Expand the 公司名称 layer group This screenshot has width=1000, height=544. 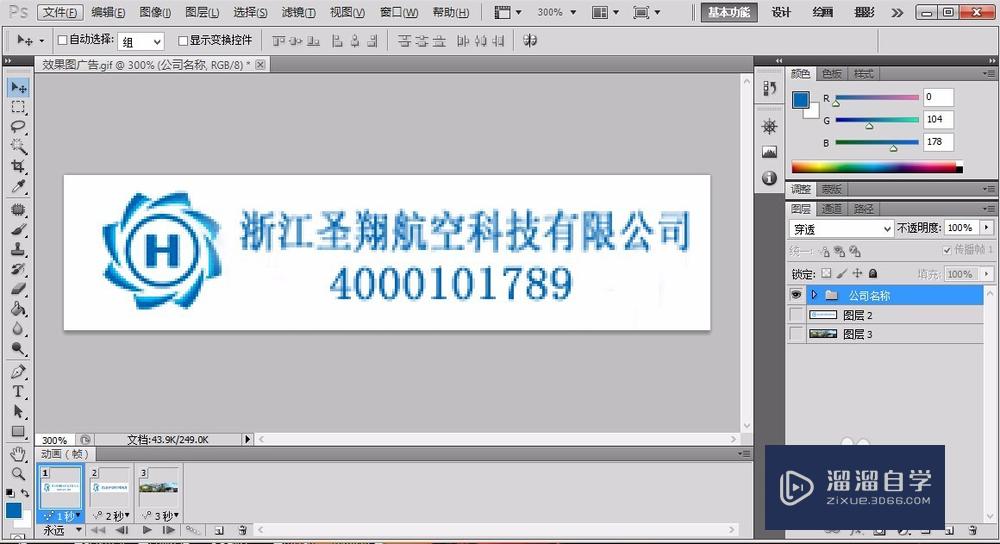(814, 295)
